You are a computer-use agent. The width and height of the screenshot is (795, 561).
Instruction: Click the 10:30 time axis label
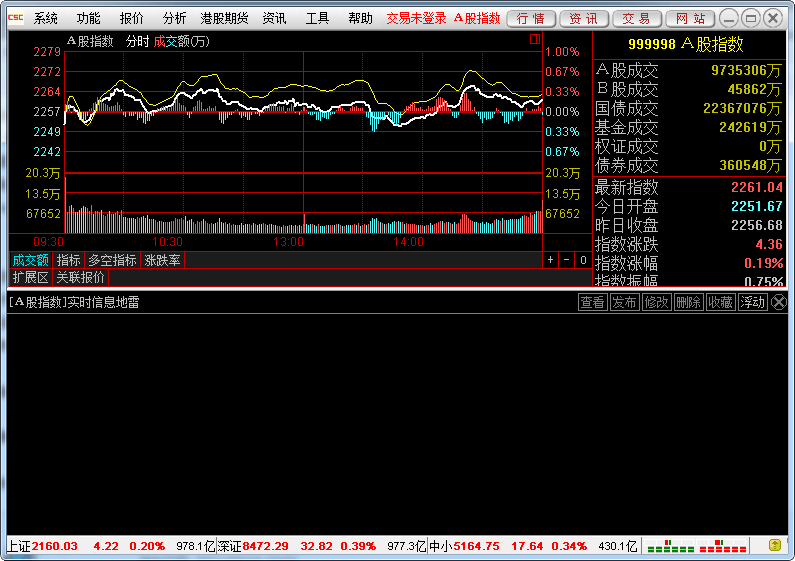167,242
